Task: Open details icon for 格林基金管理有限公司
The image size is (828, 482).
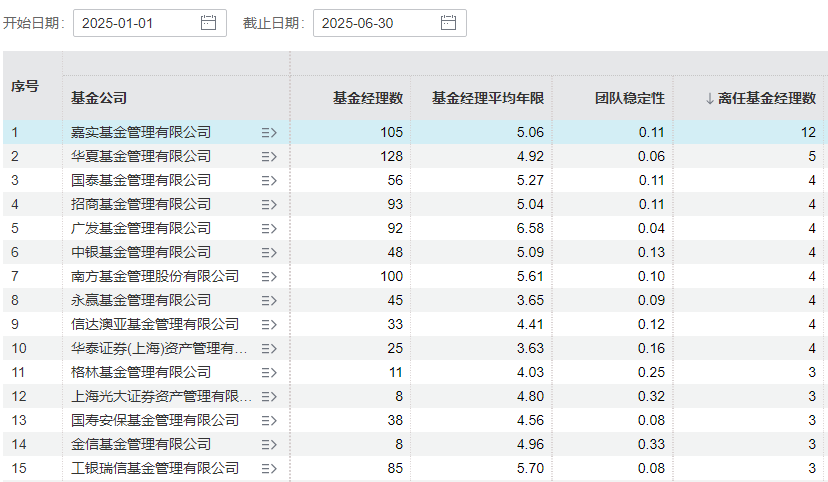Action: tap(269, 373)
